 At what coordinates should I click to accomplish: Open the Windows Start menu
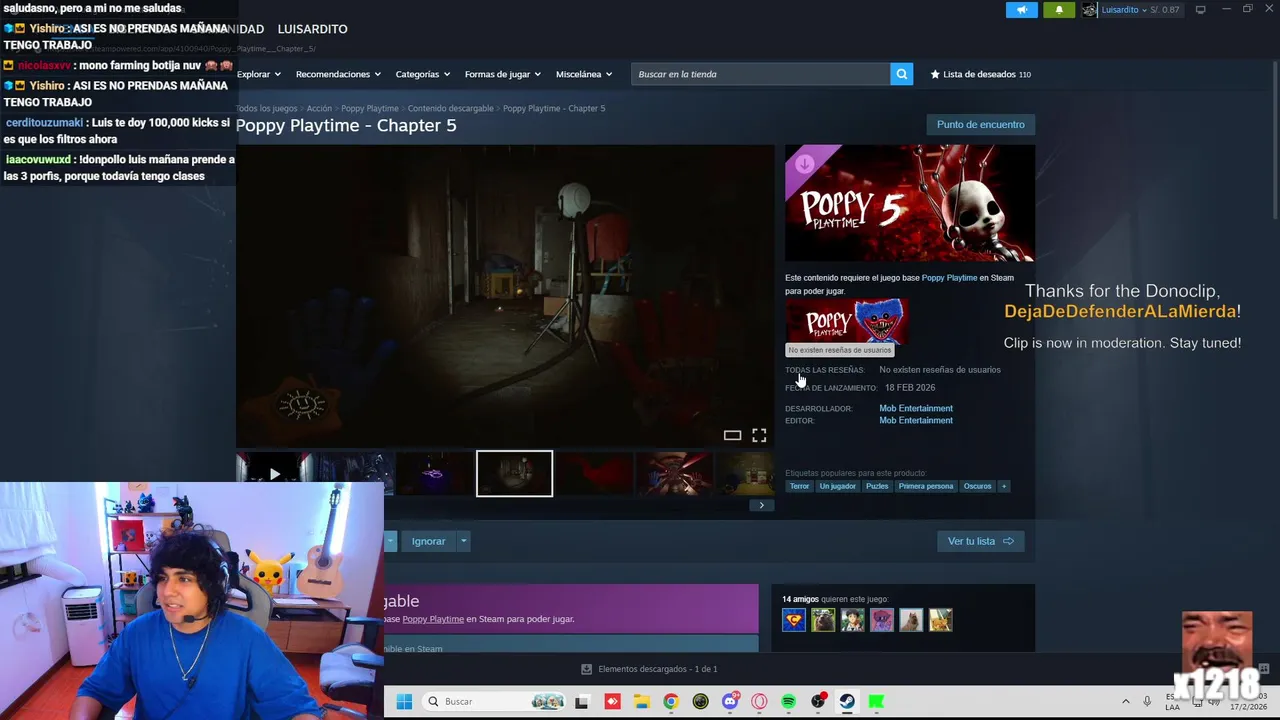404,702
